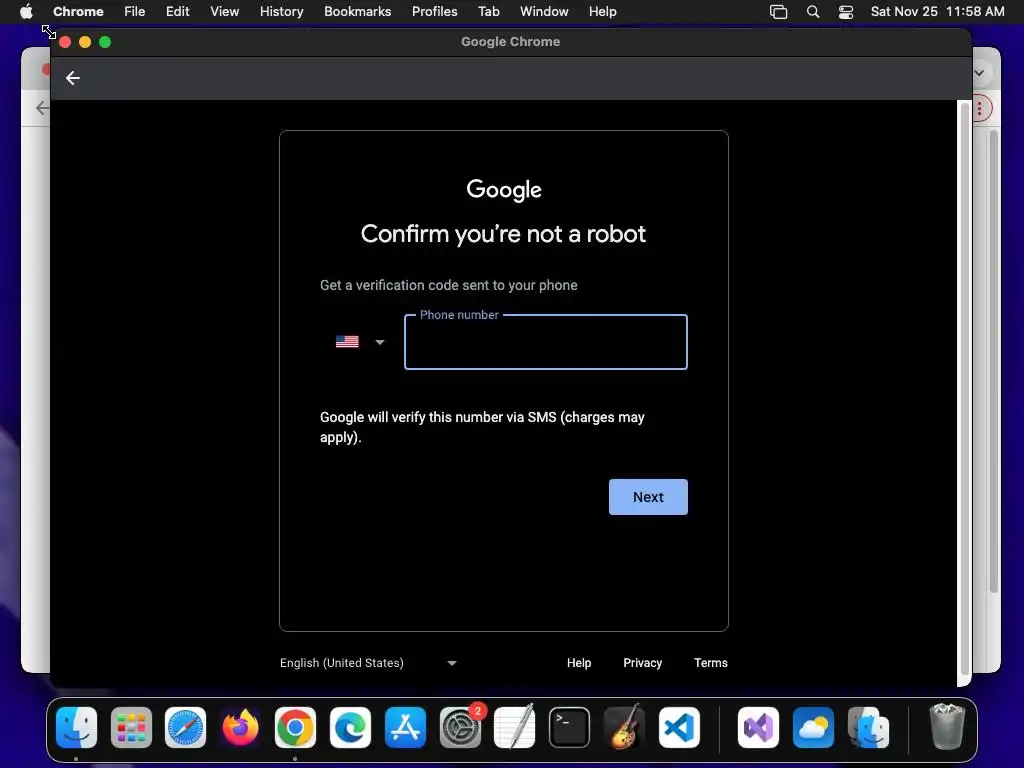Open Control Center in the menu bar
Screen dimensions: 1024x768
(x=846, y=12)
